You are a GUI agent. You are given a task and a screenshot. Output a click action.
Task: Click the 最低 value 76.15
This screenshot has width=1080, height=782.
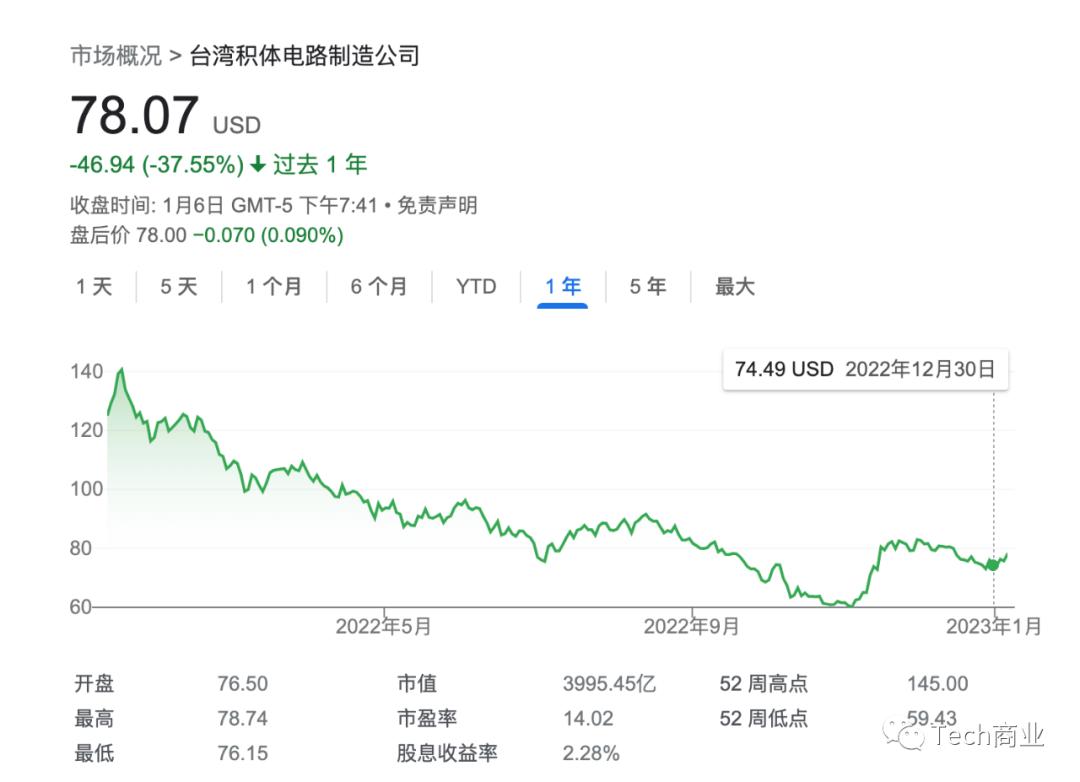(x=242, y=753)
